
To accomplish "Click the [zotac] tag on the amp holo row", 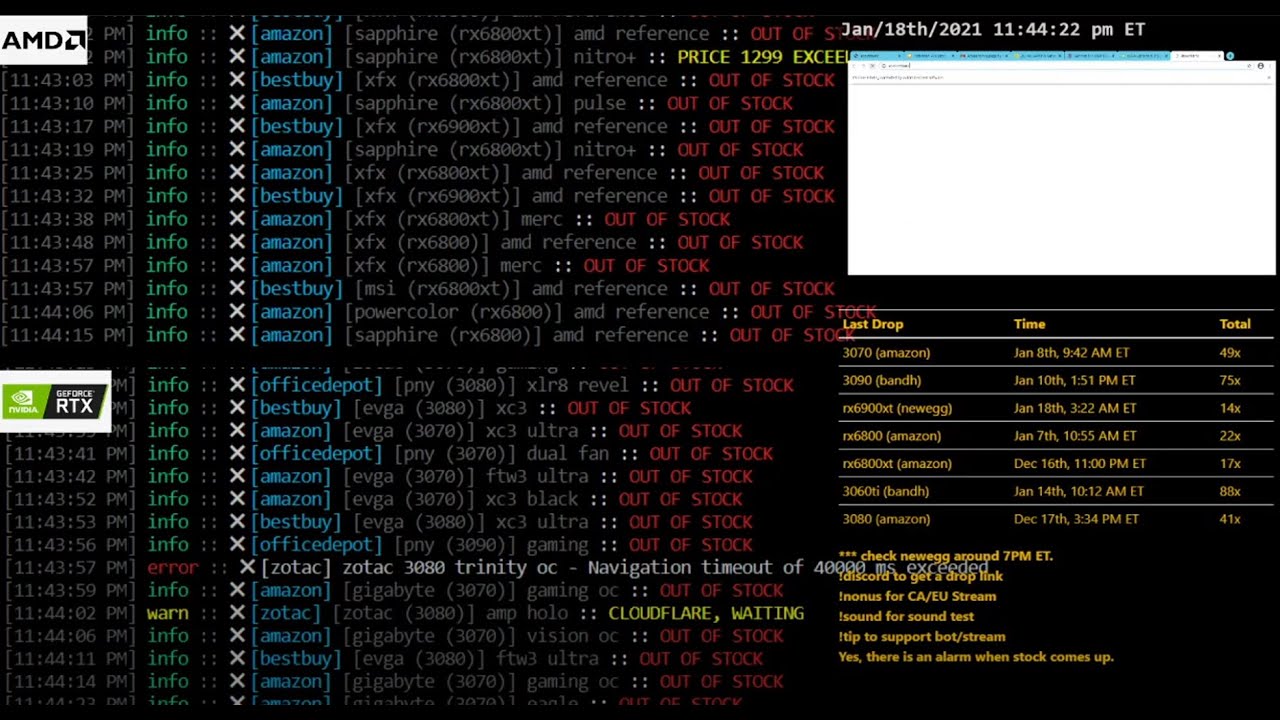I will [x=286, y=613].
